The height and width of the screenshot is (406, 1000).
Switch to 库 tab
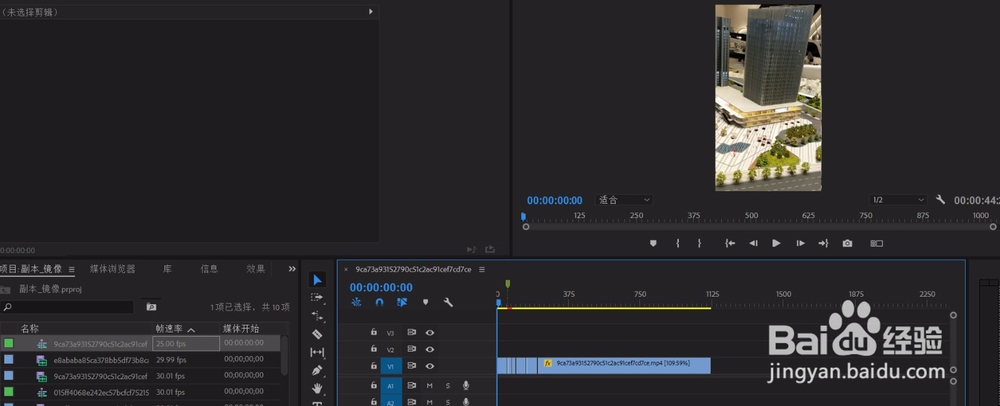click(167, 269)
